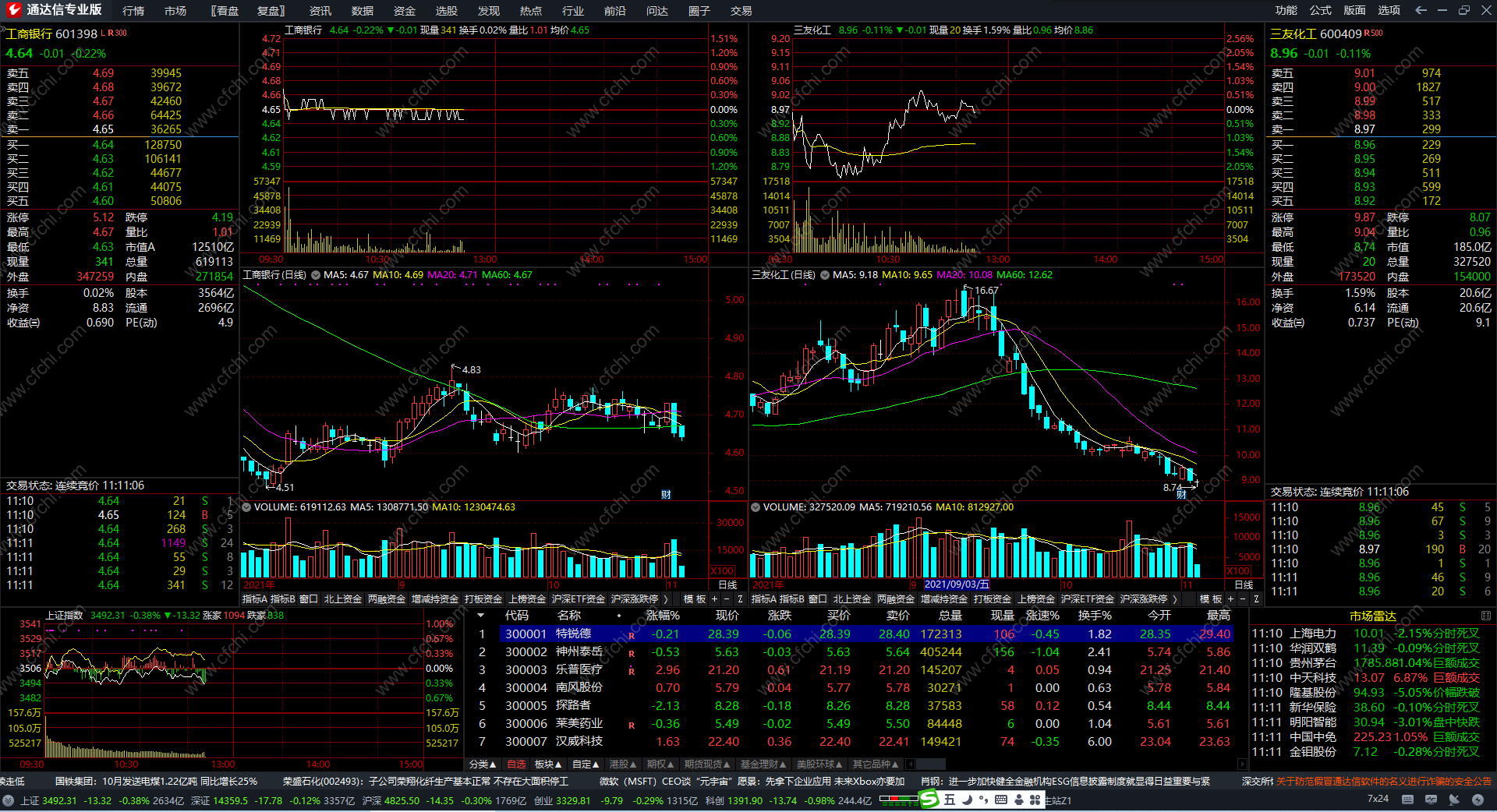Click the Z icon in 工商银行 chart toolbar

(740, 598)
